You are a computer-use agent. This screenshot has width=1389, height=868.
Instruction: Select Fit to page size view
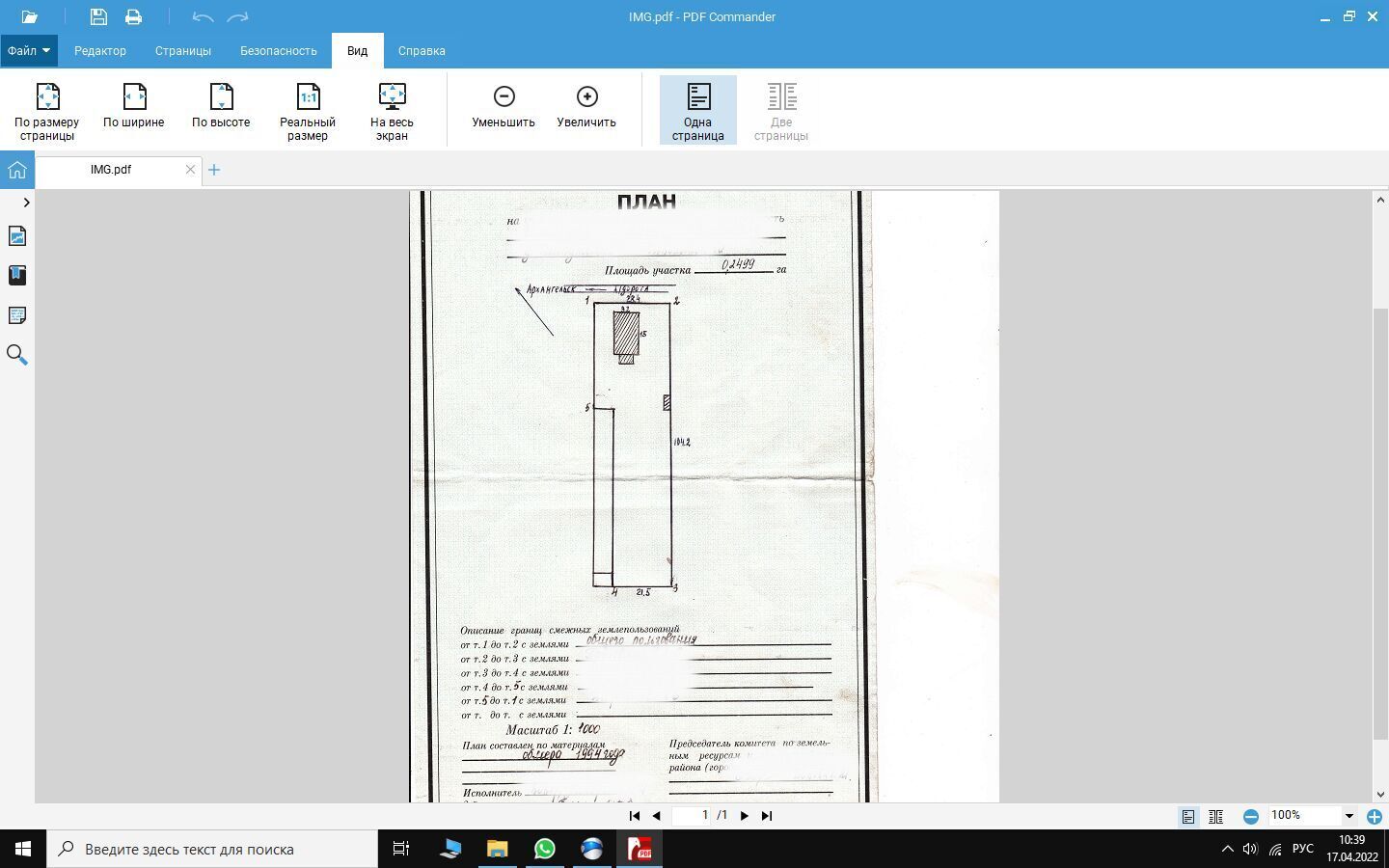(47, 111)
